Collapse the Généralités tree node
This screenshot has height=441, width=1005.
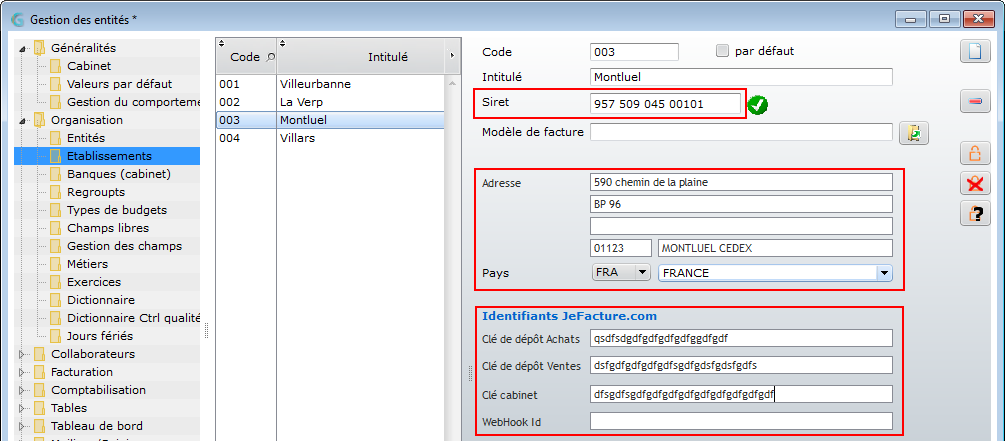(x=24, y=49)
